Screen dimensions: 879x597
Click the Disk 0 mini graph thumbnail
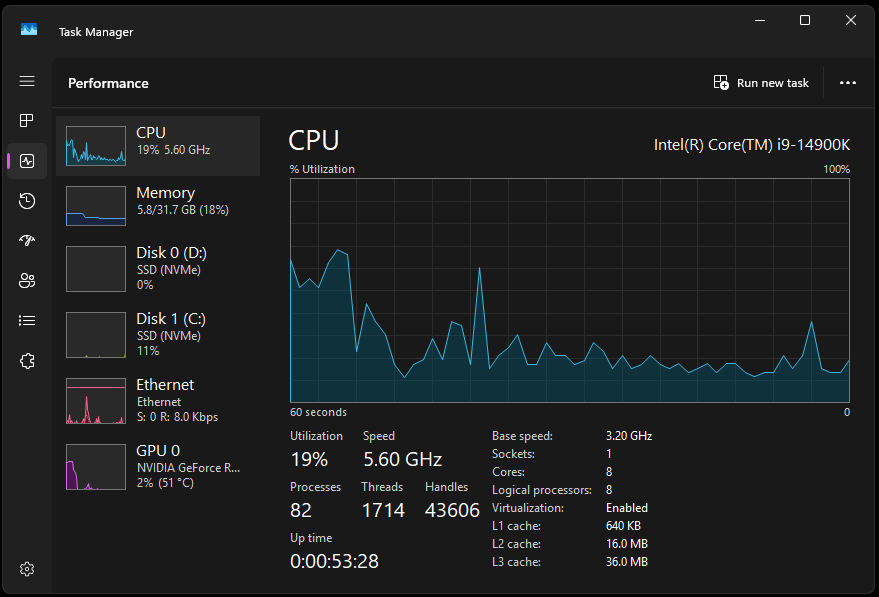pyautogui.click(x=96, y=269)
